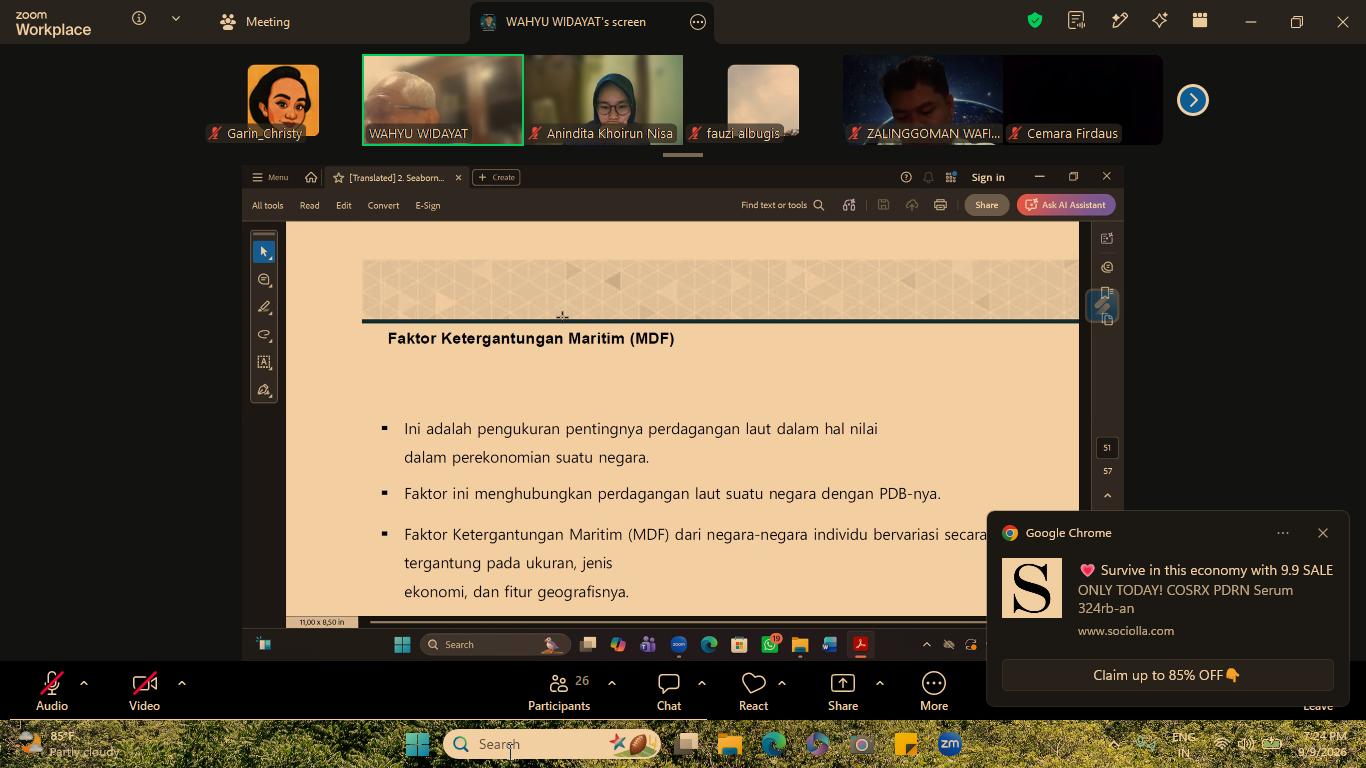Unmute the Audio microphone
Image resolution: width=1366 pixels, height=768 pixels.
[x=52, y=692]
